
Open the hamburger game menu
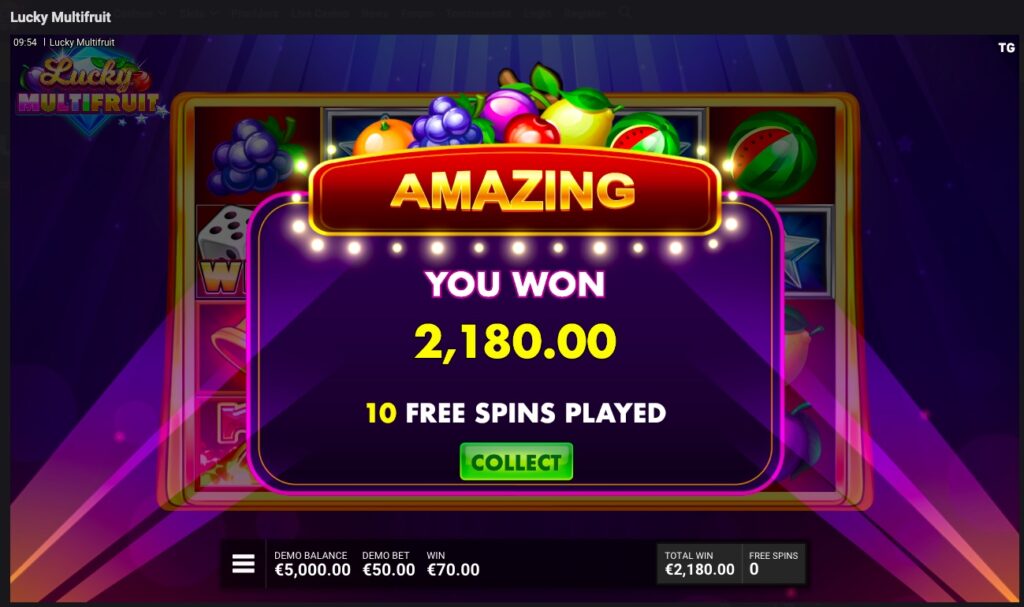click(x=243, y=563)
